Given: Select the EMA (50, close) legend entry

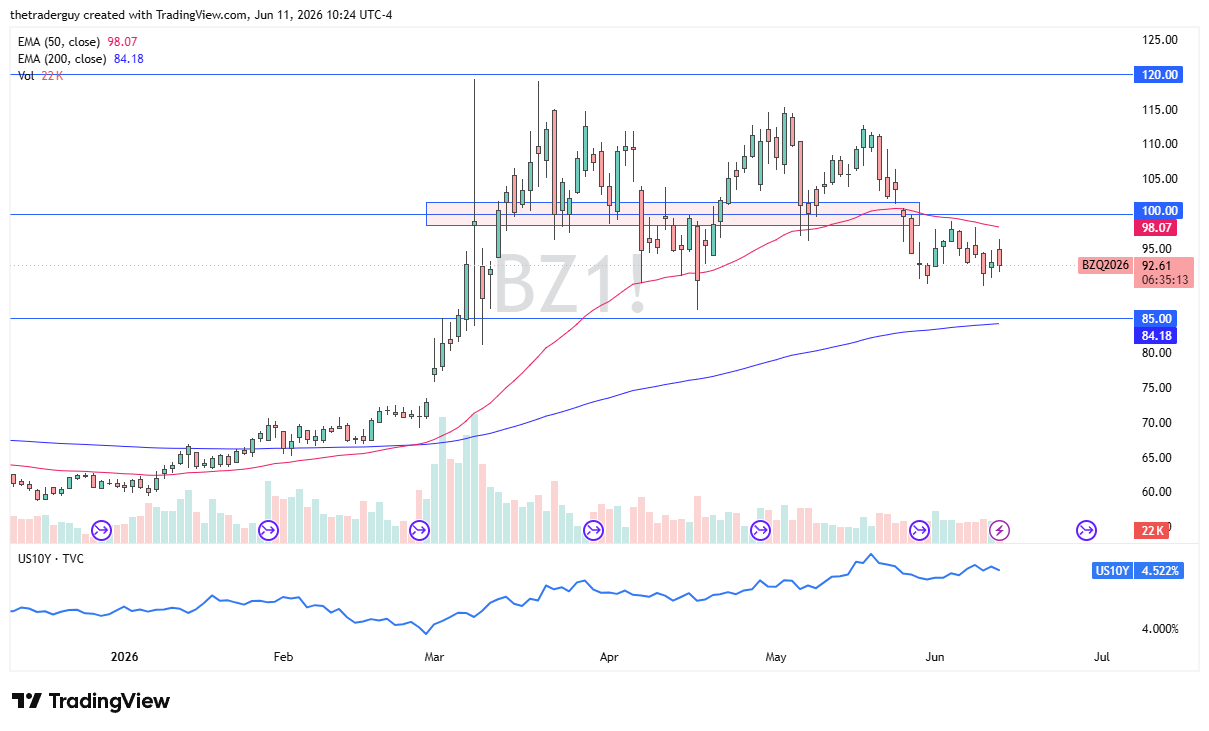Looking at the screenshot, I should pyautogui.click(x=77, y=42).
